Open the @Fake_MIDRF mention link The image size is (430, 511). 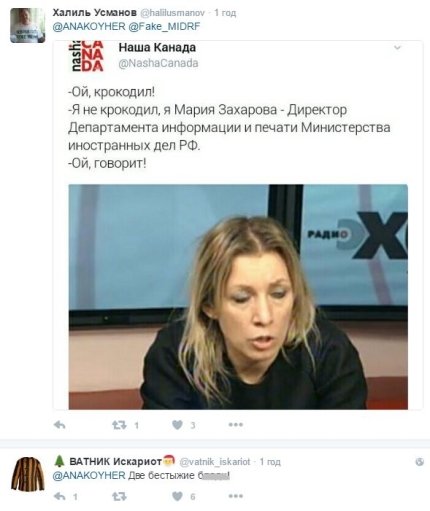click(164, 26)
